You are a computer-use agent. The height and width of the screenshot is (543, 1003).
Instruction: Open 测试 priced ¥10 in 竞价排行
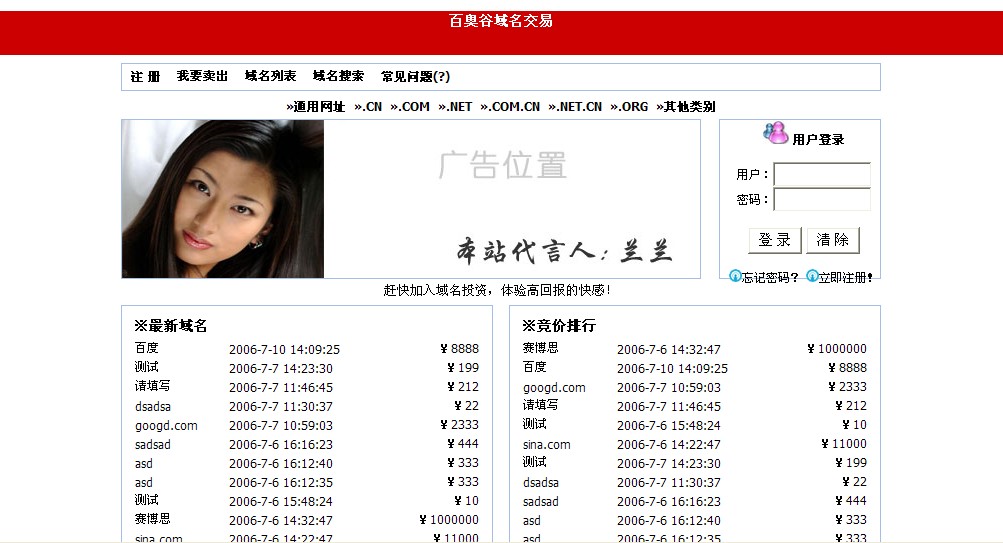pos(535,424)
